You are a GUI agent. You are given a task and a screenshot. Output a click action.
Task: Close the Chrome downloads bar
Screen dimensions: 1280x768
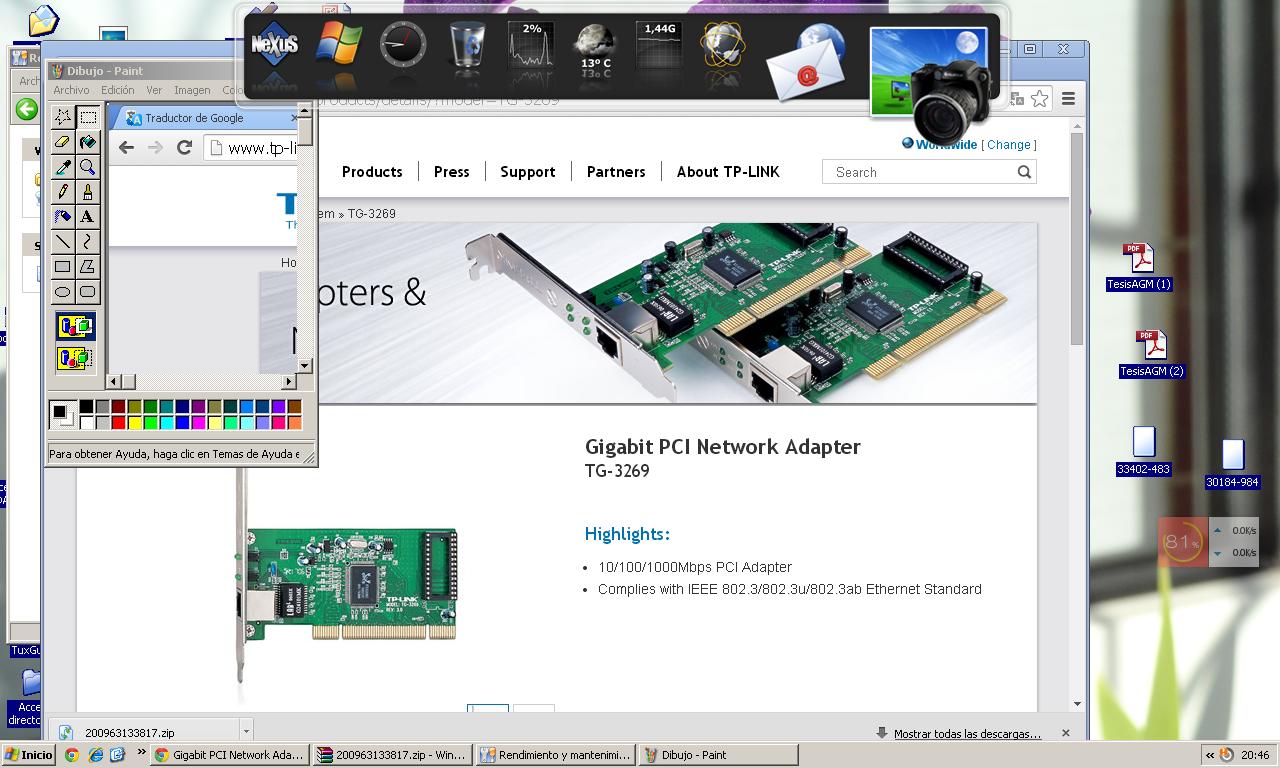click(1065, 733)
